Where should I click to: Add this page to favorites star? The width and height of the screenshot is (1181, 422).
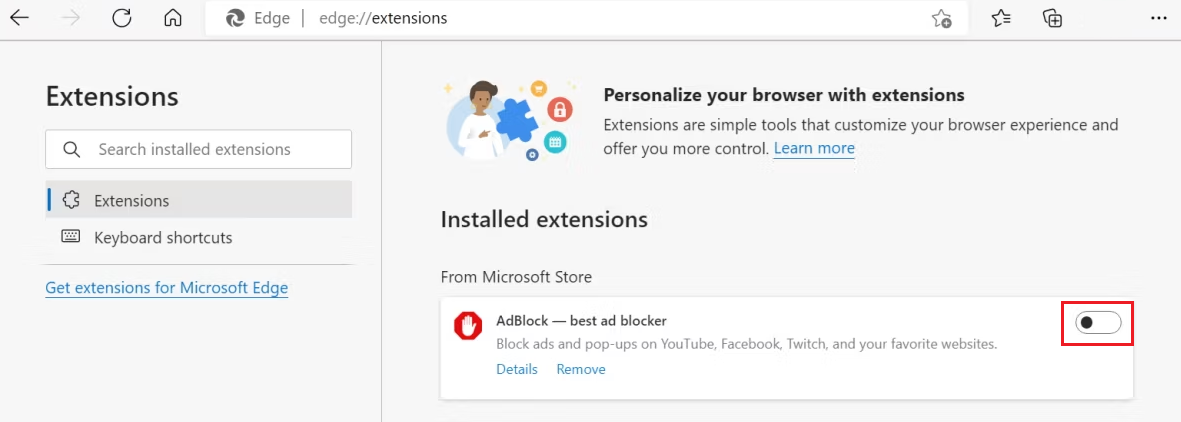(941, 18)
